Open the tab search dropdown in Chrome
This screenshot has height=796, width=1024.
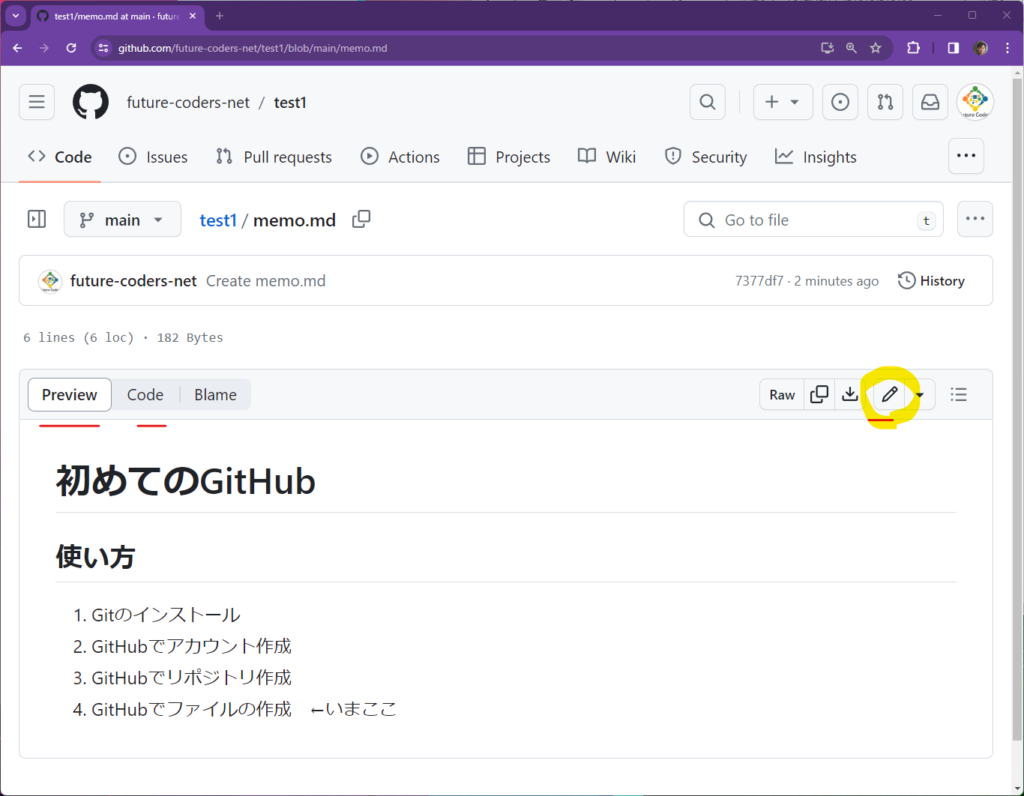16,16
